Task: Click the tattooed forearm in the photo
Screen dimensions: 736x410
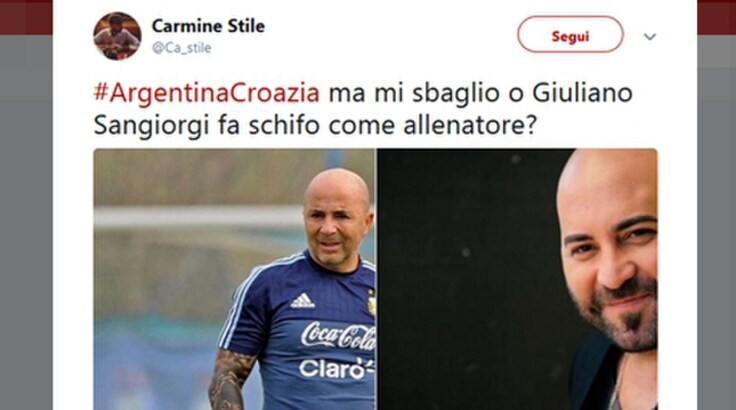Action: [x=230, y=379]
